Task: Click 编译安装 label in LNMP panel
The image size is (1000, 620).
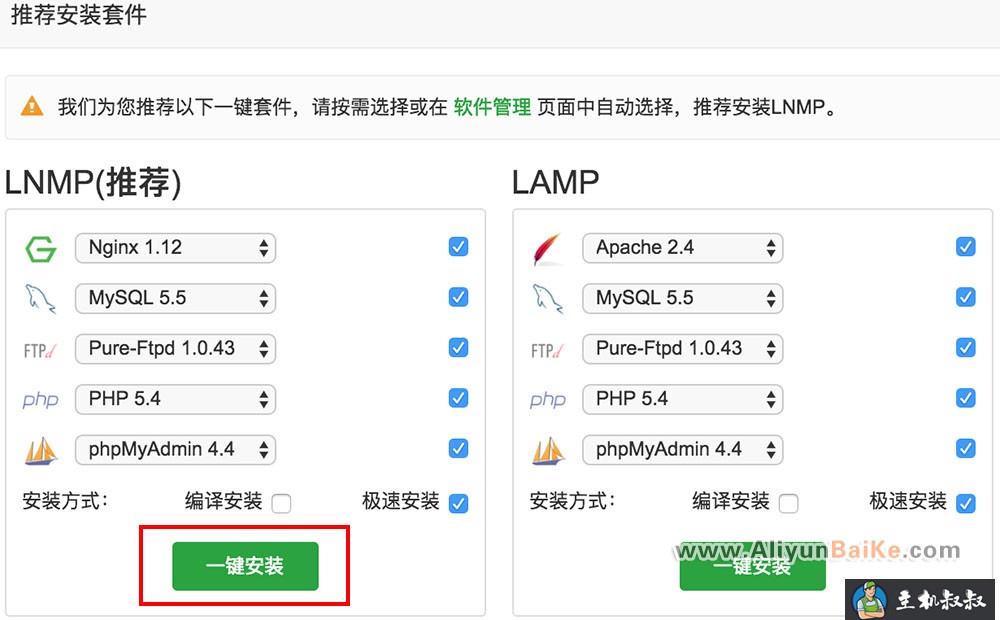Action: [224, 501]
